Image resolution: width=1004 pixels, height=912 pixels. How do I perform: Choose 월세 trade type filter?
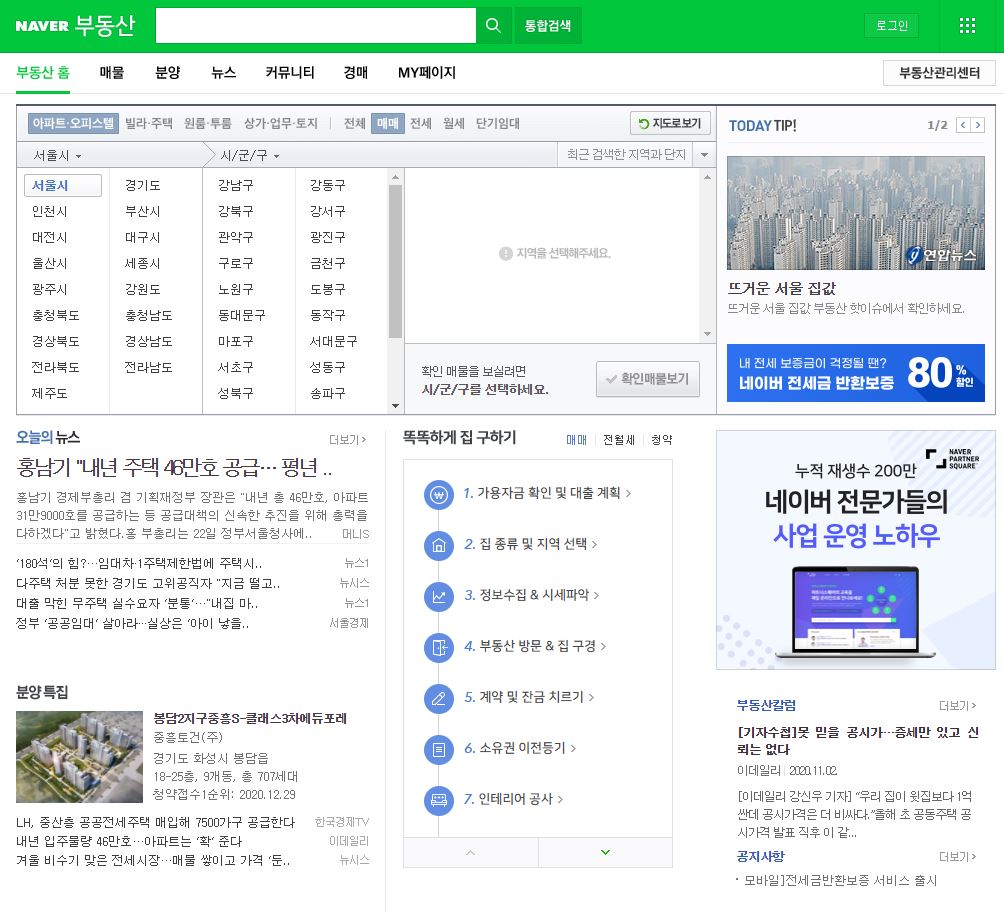pyautogui.click(x=453, y=123)
